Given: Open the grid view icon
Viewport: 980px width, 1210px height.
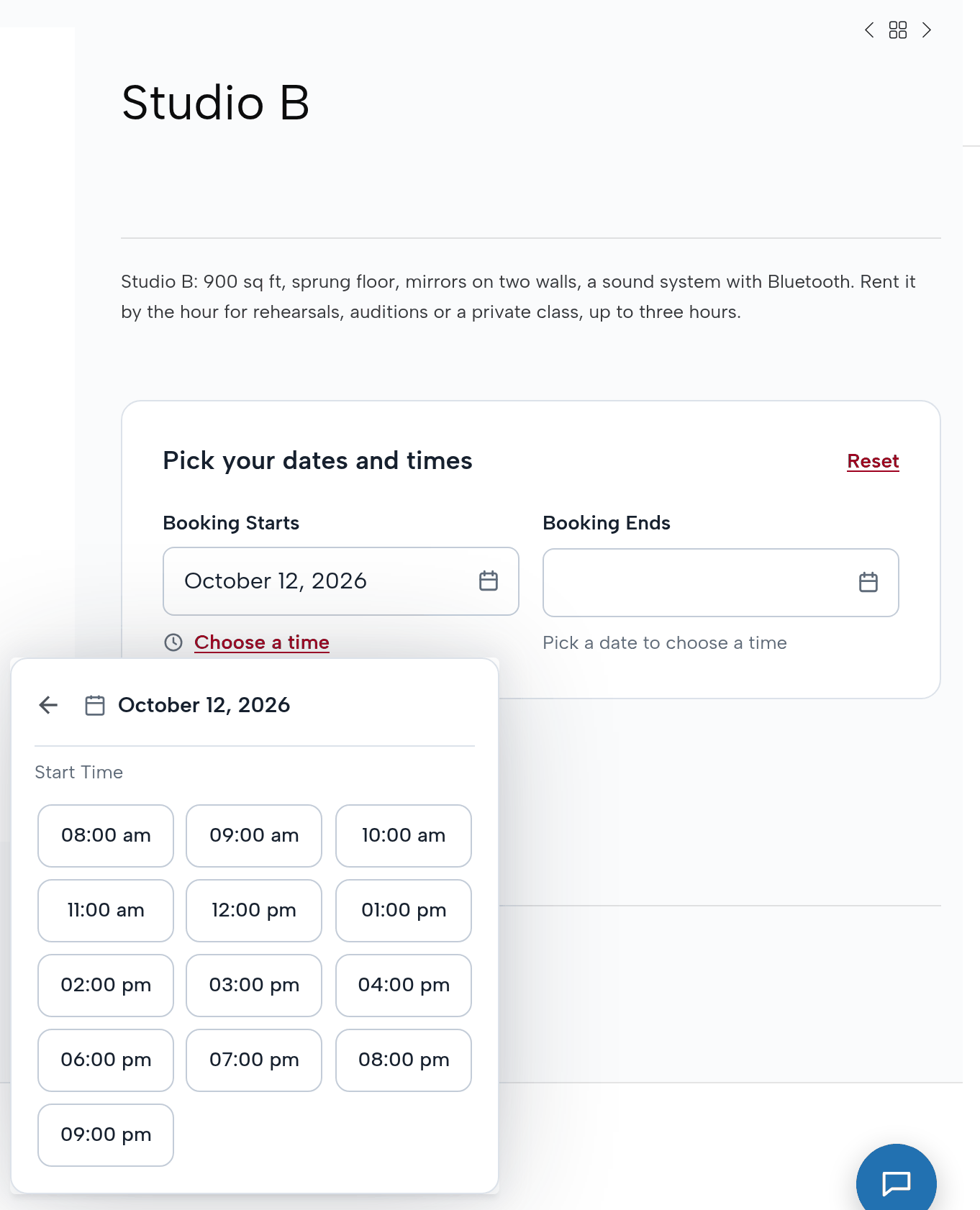Looking at the screenshot, I should click(898, 30).
